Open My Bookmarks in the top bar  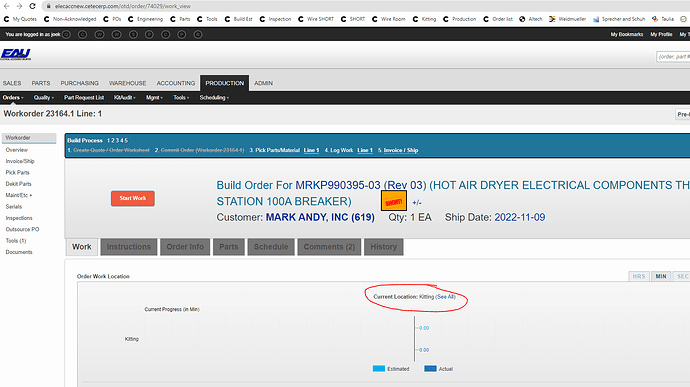[x=627, y=34]
